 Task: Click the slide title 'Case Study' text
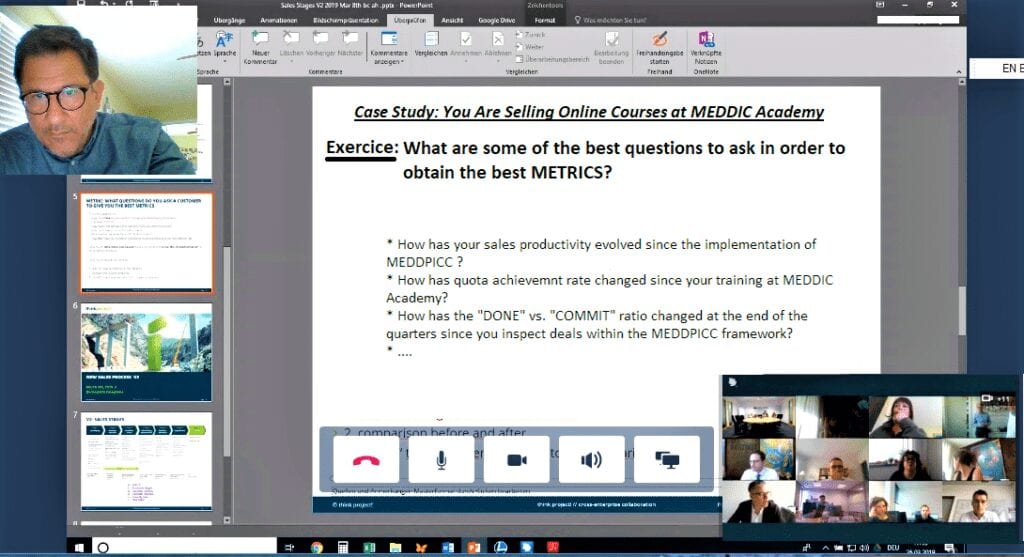coord(589,112)
